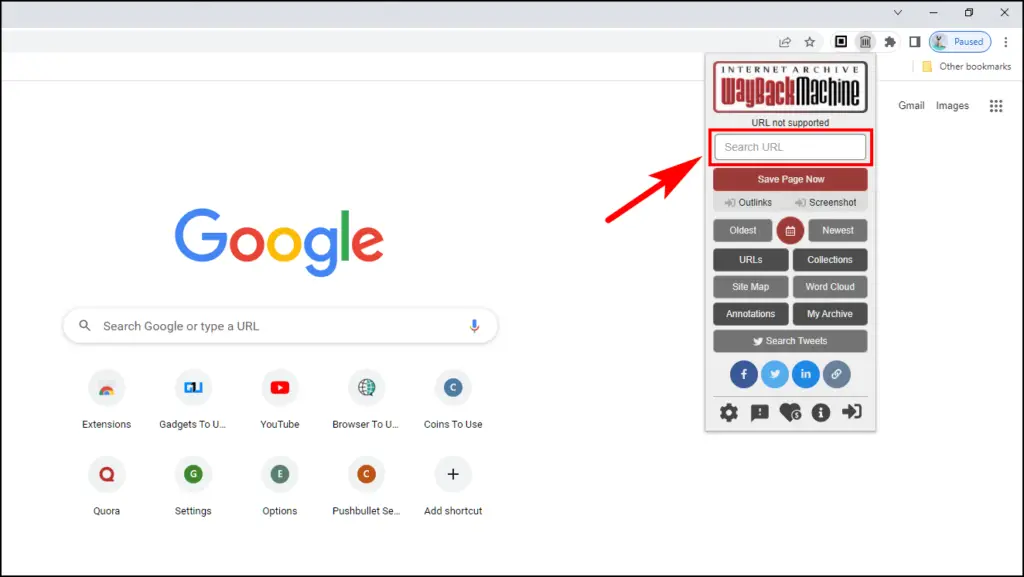
Task: Toggle the Outlinks option
Action: tap(748, 202)
